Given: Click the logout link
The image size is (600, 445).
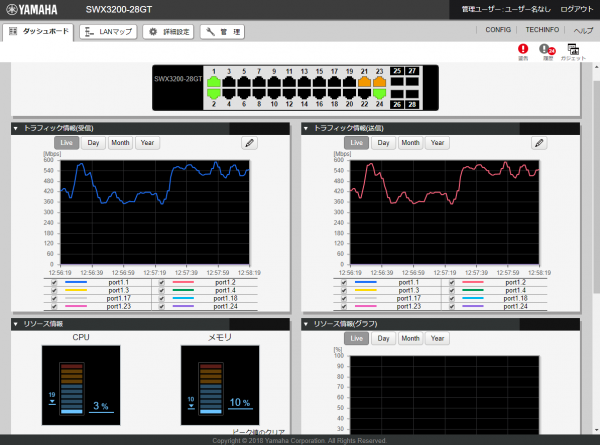Looking at the screenshot, I should (574, 9).
